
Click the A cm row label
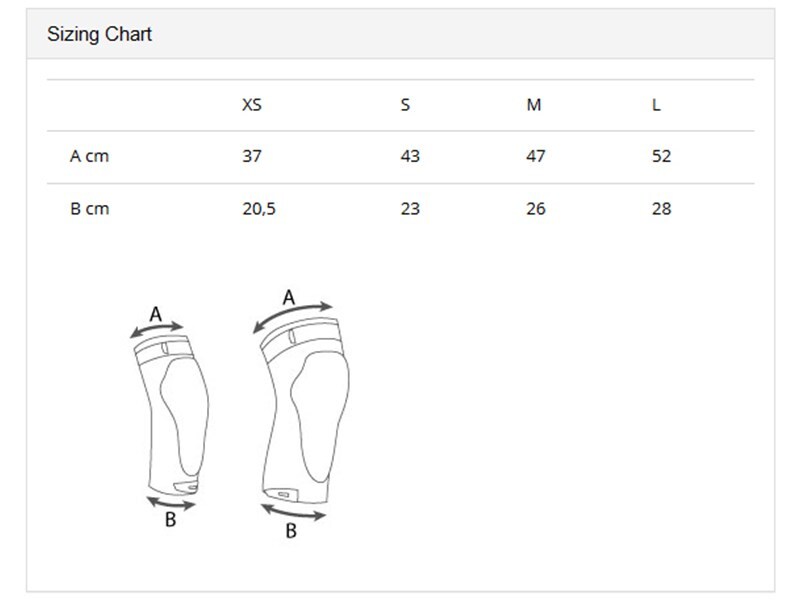tap(89, 156)
